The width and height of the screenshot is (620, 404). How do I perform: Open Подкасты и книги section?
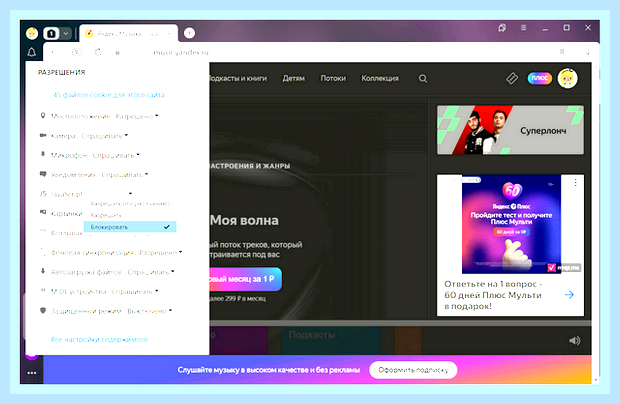pos(238,78)
